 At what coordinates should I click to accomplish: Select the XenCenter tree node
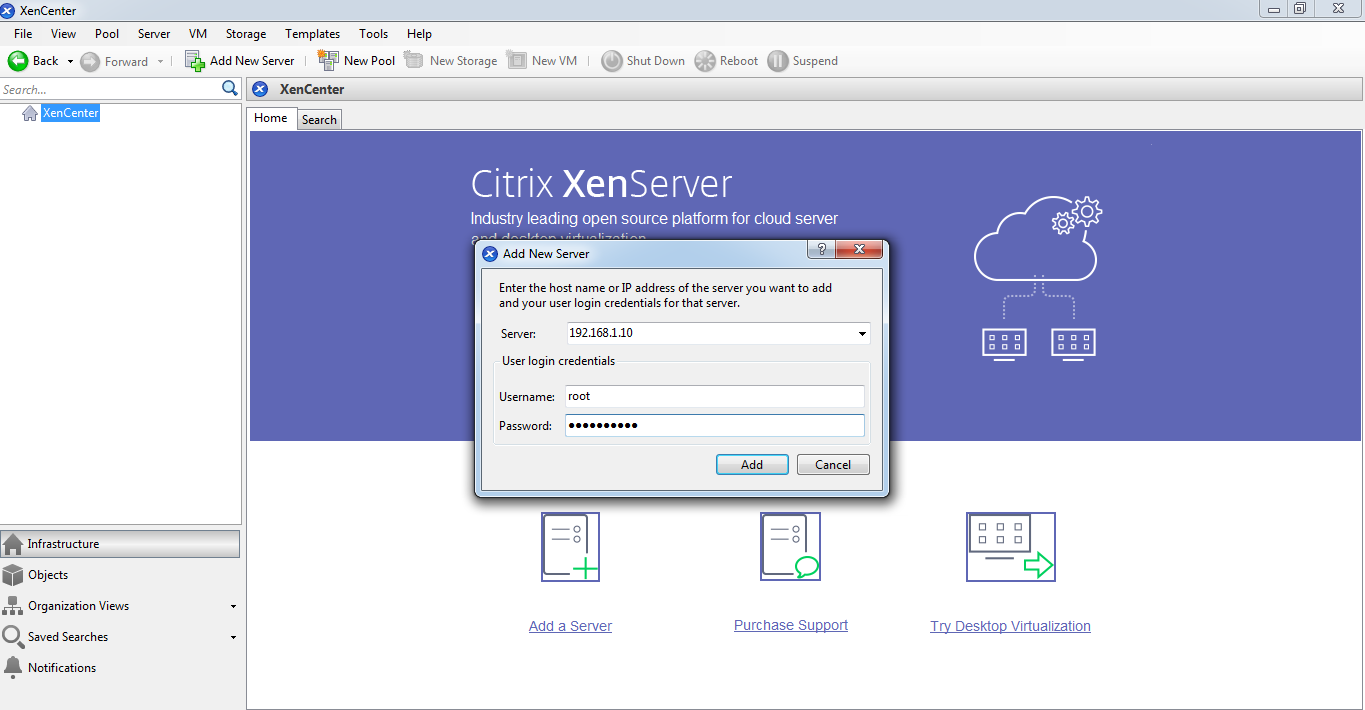point(70,113)
